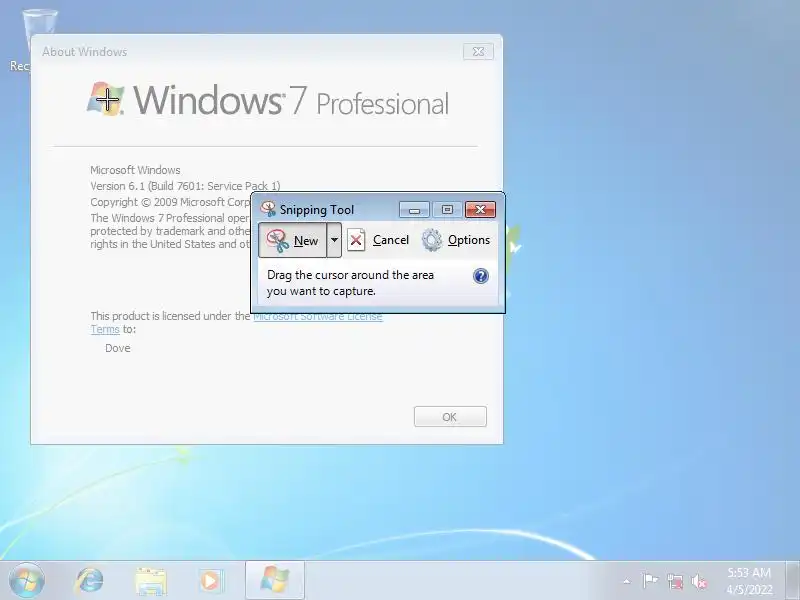Open Snipping Tool help question-mark icon
This screenshot has width=800, height=600.
click(x=481, y=276)
